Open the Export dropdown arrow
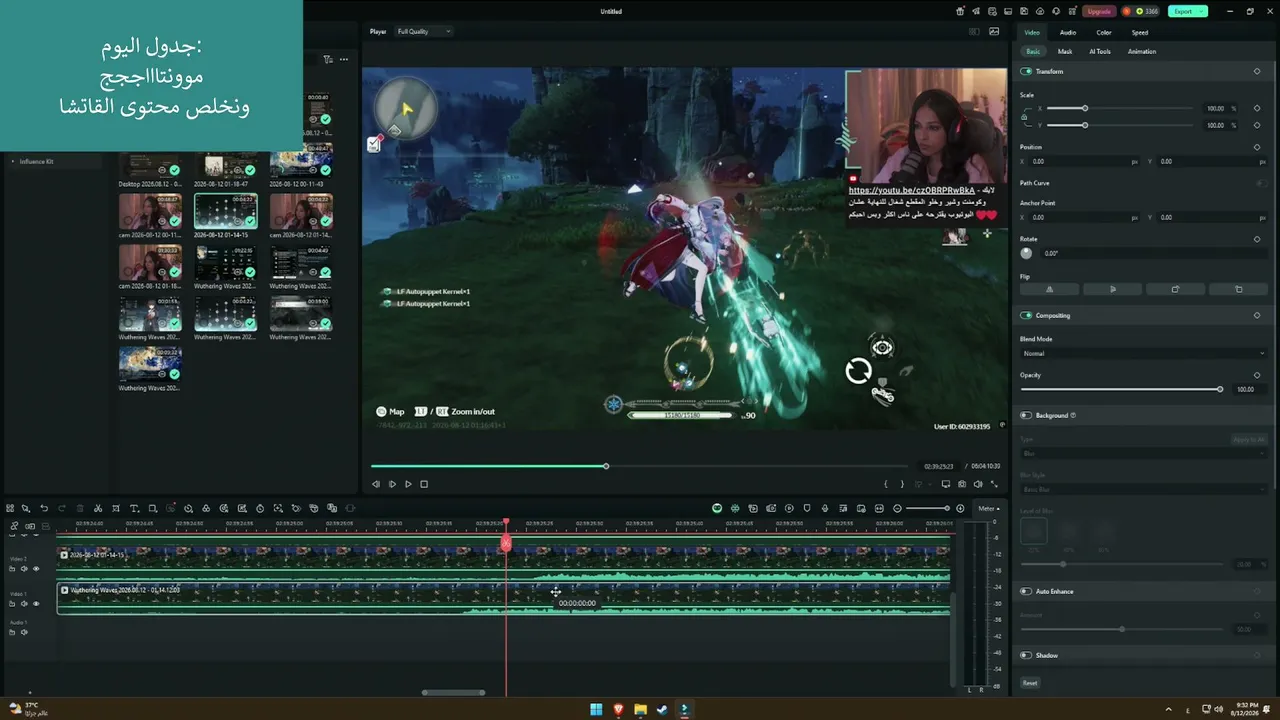 (1202, 11)
